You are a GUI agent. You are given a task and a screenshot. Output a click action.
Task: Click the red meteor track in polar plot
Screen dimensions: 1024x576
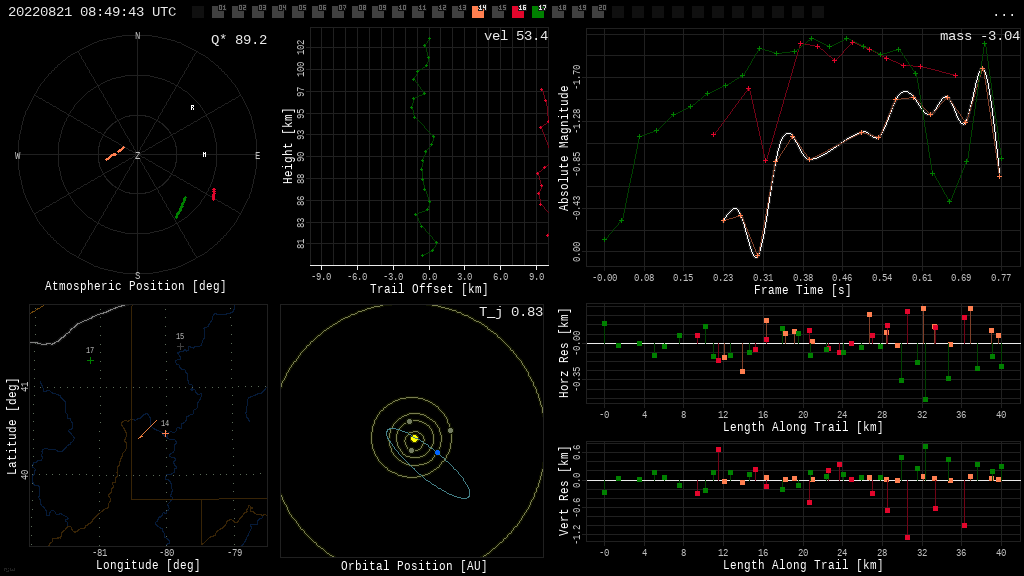pyautogui.click(x=214, y=194)
